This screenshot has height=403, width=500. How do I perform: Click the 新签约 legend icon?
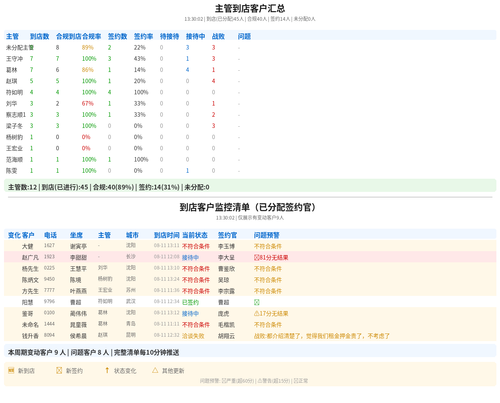[59, 370]
